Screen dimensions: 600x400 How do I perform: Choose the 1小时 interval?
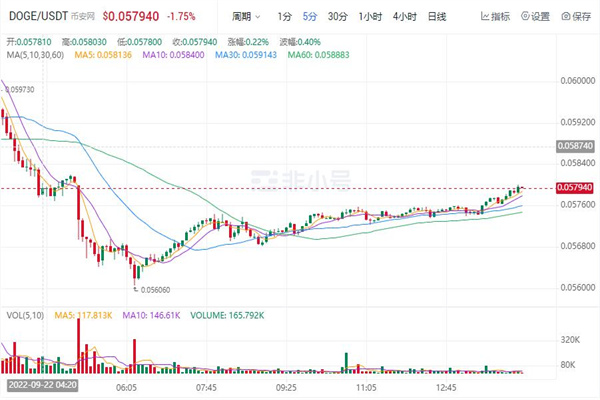click(x=370, y=17)
